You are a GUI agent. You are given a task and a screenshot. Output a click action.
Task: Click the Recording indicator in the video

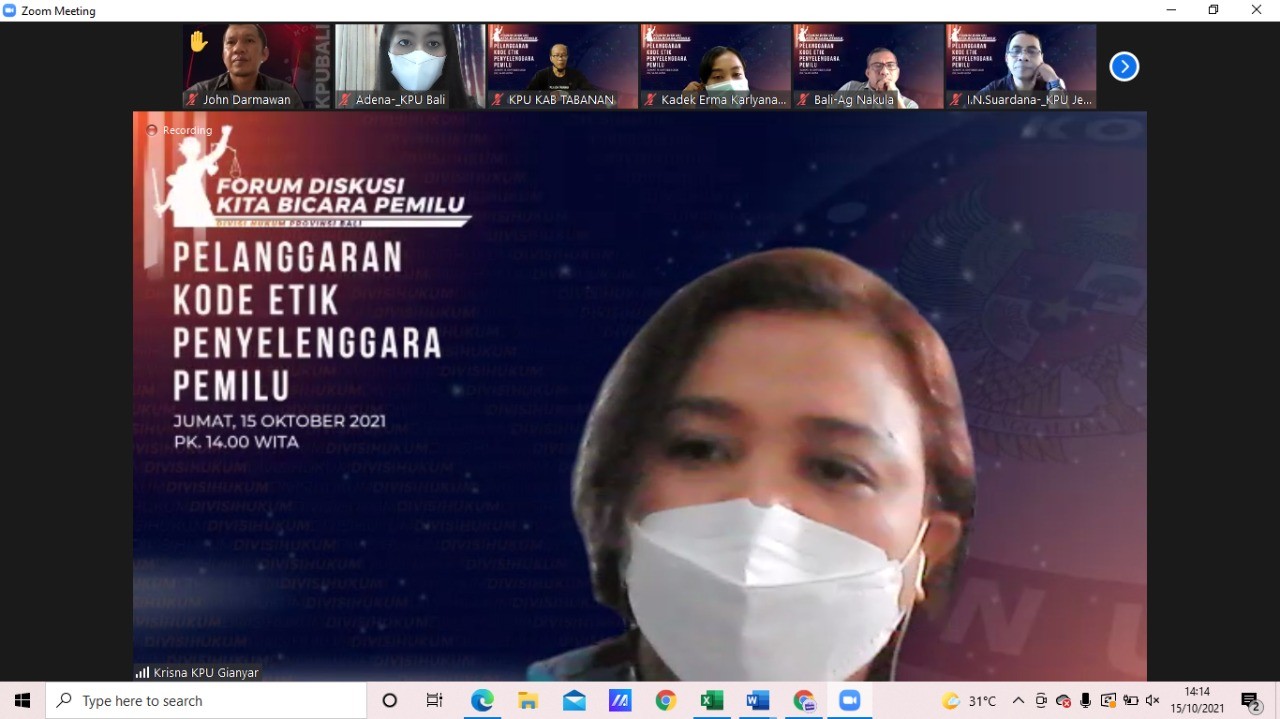click(180, 130)
